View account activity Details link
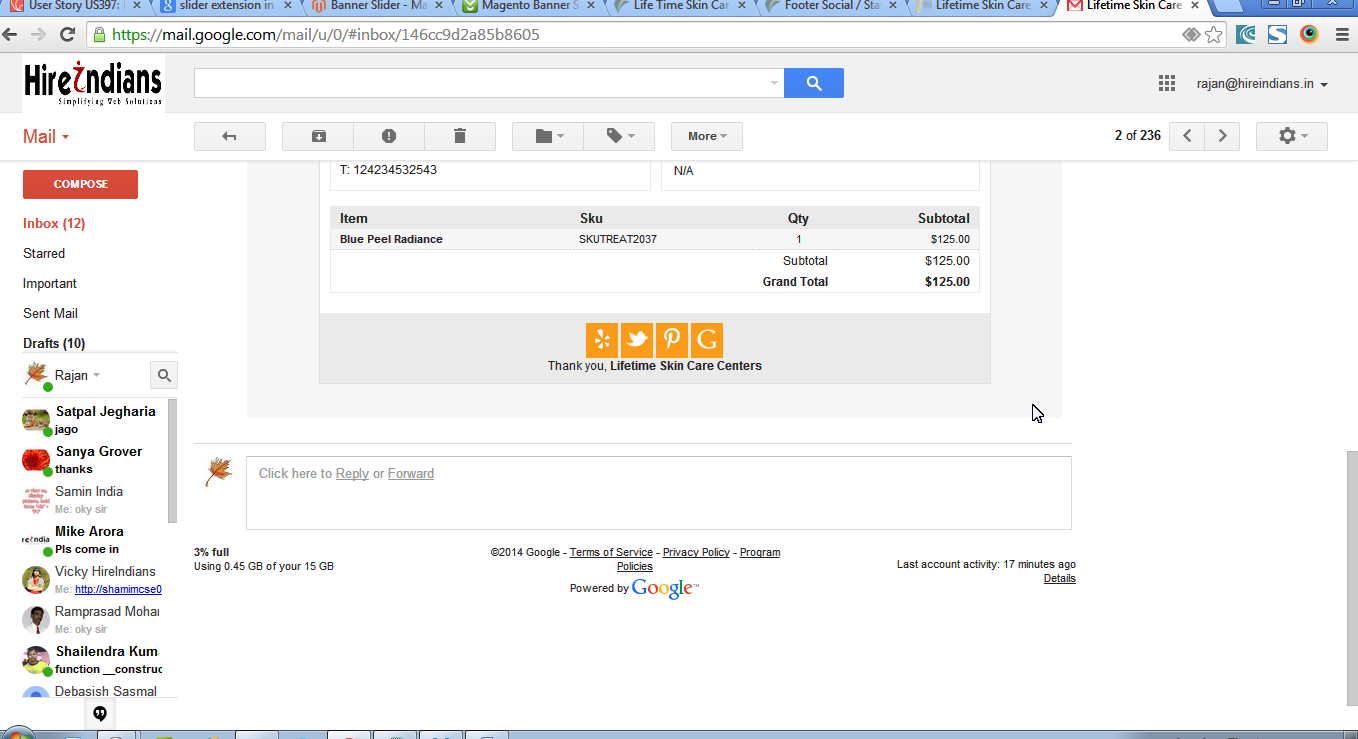The height and width of the screenshot is (739, 1358). [x=1060, y=578]
